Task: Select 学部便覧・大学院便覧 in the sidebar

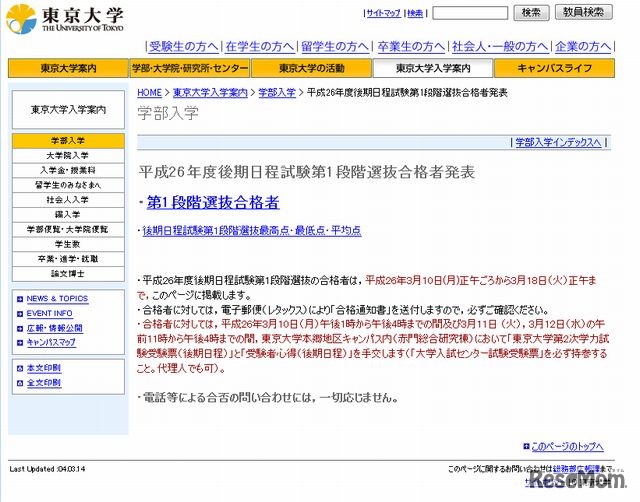Action: (68, 229)
